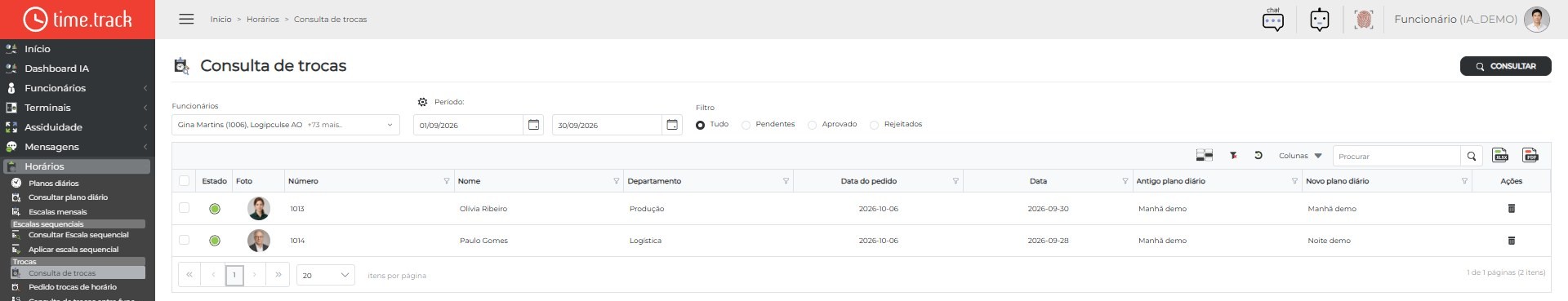This screenshot has height=301, width=1568.
Task: Open the chat icon in header
Action: tap(1273, 20)
